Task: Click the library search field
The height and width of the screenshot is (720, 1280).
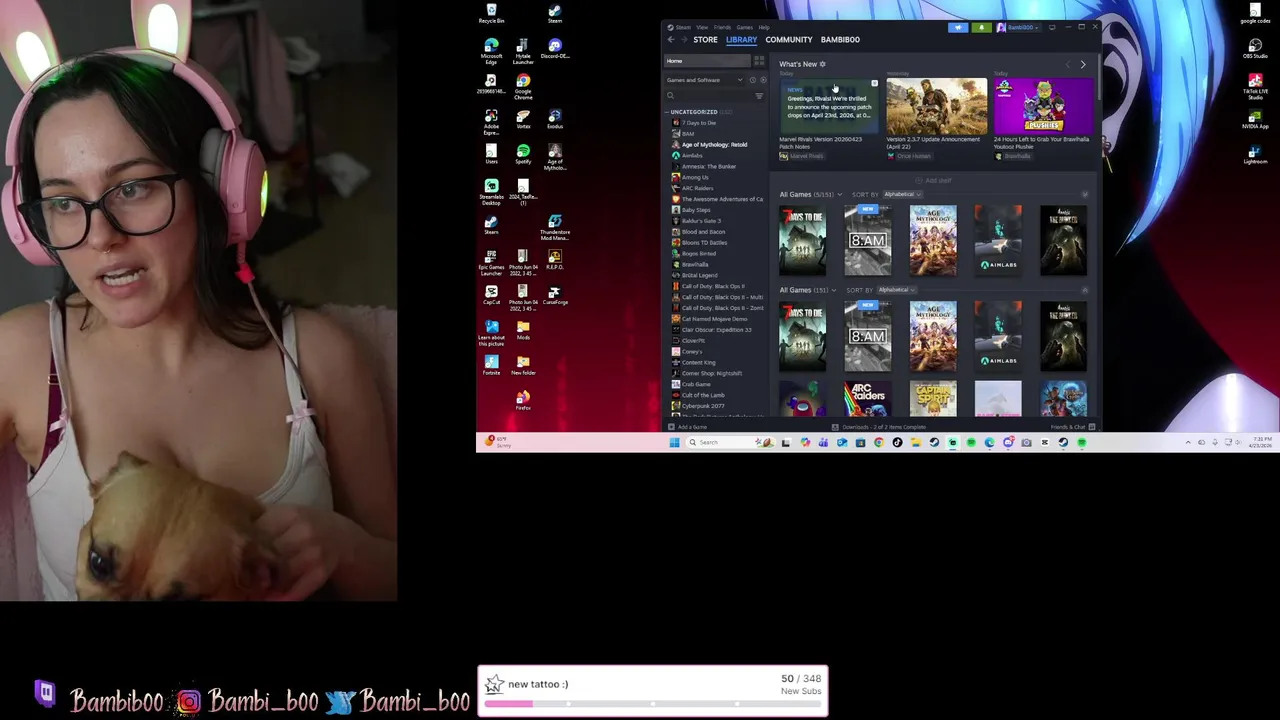Action: tap(710, 96)
